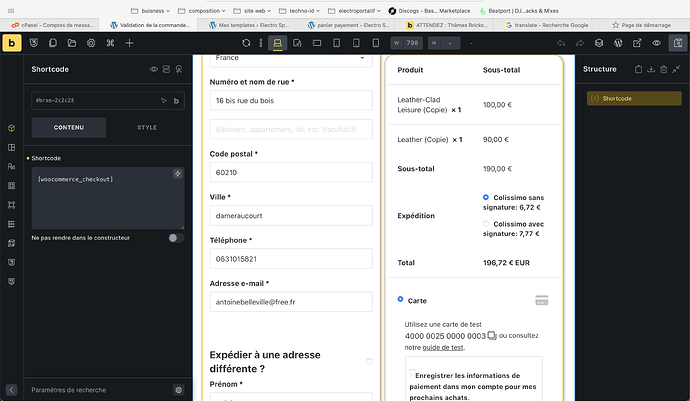Toggle 'Ne pas rendre dans le constructeur'
The height and width of the screenshot is (401, 690).
(176, 238)
